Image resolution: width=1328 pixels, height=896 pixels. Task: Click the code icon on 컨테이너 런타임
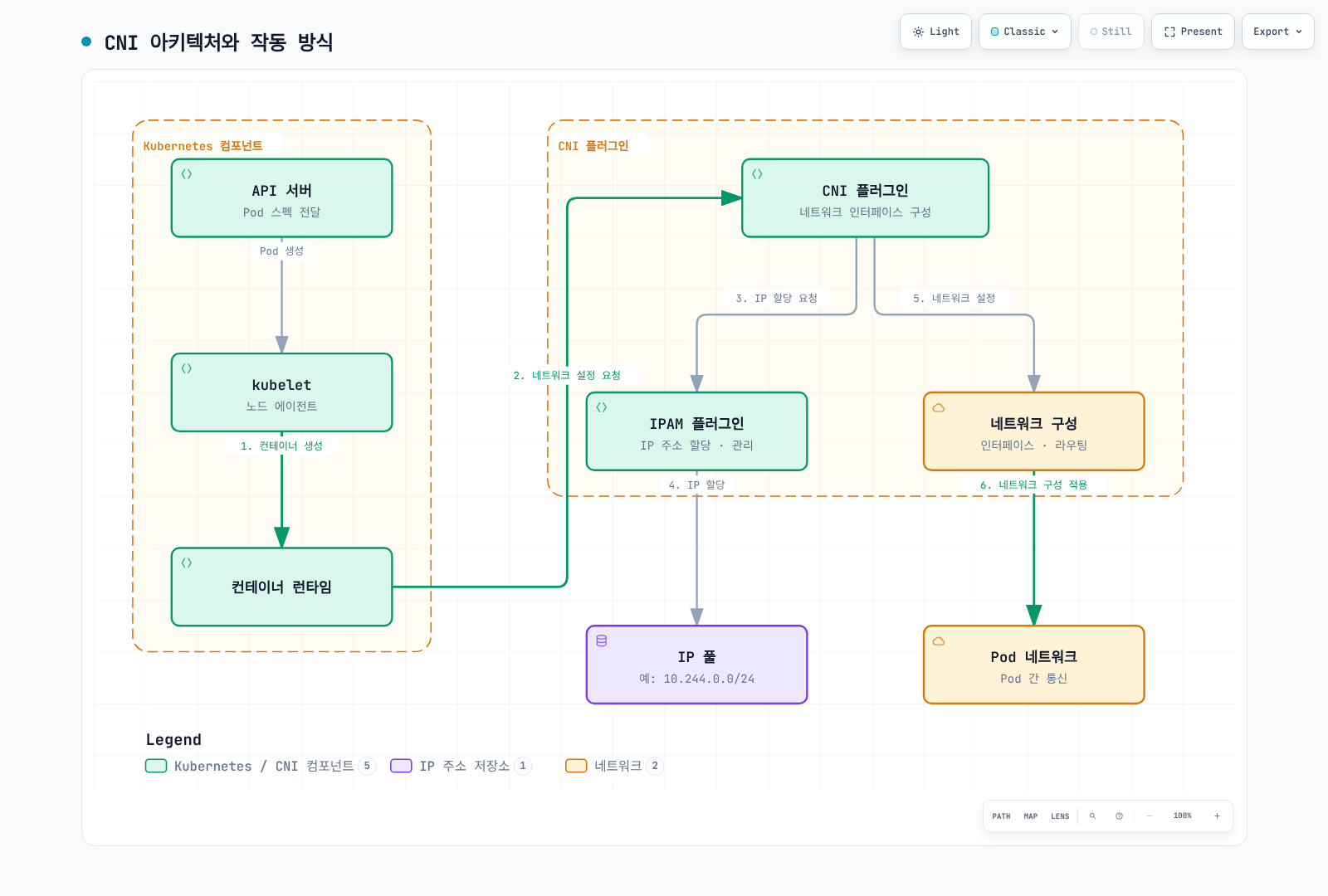[x=187, y=562]
